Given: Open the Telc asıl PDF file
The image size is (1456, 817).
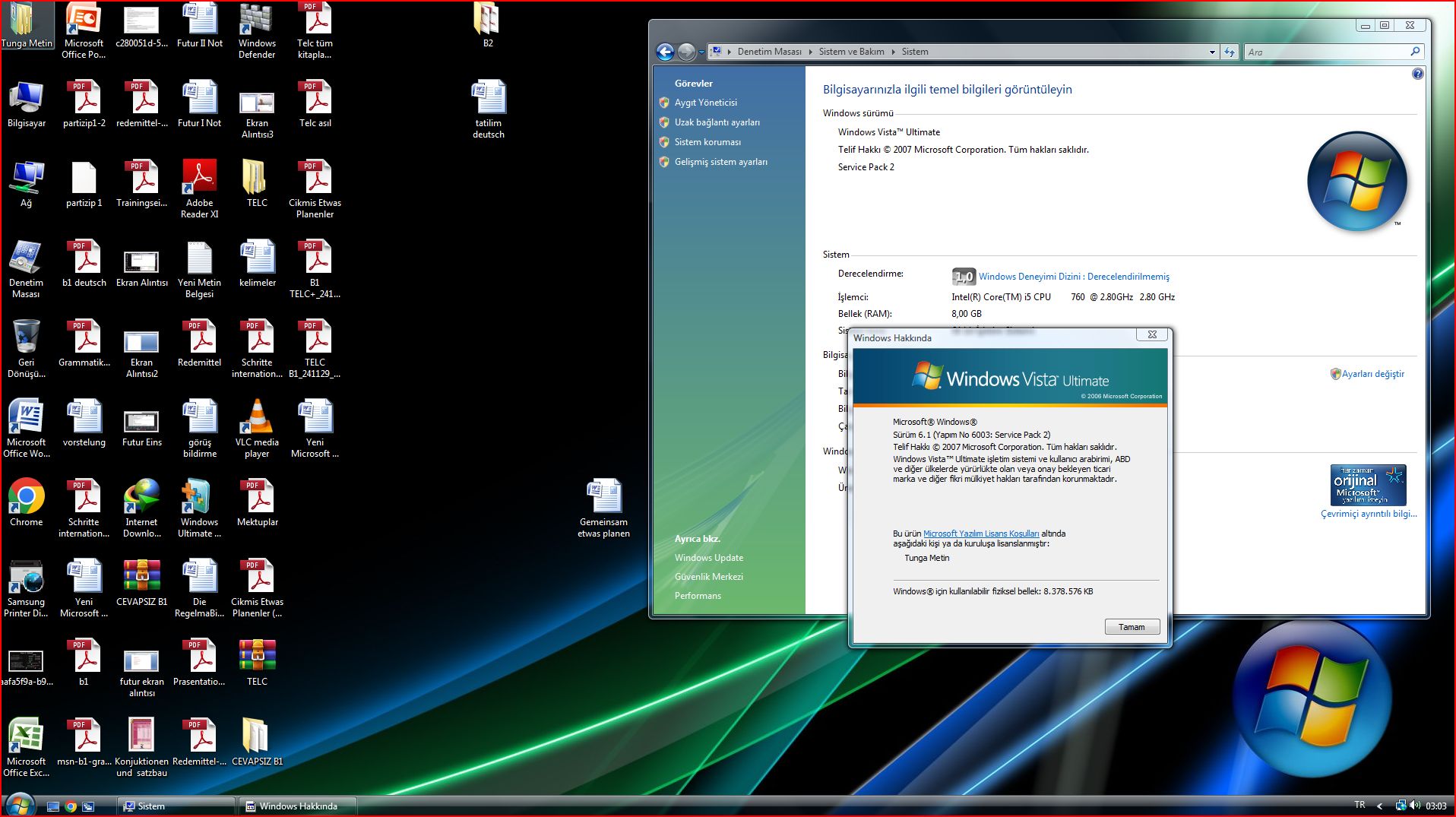Looking at the screenshot, I should coord(315,104).
